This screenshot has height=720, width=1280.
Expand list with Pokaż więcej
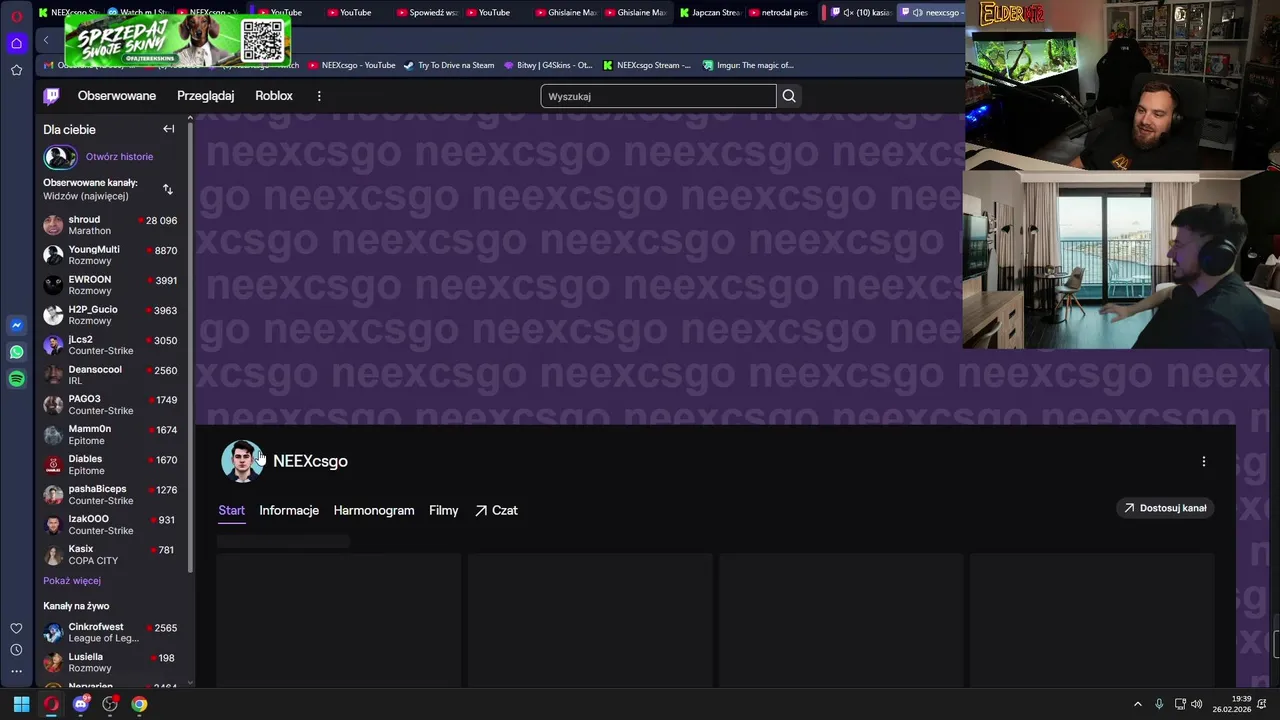click(x=72, y=580)
